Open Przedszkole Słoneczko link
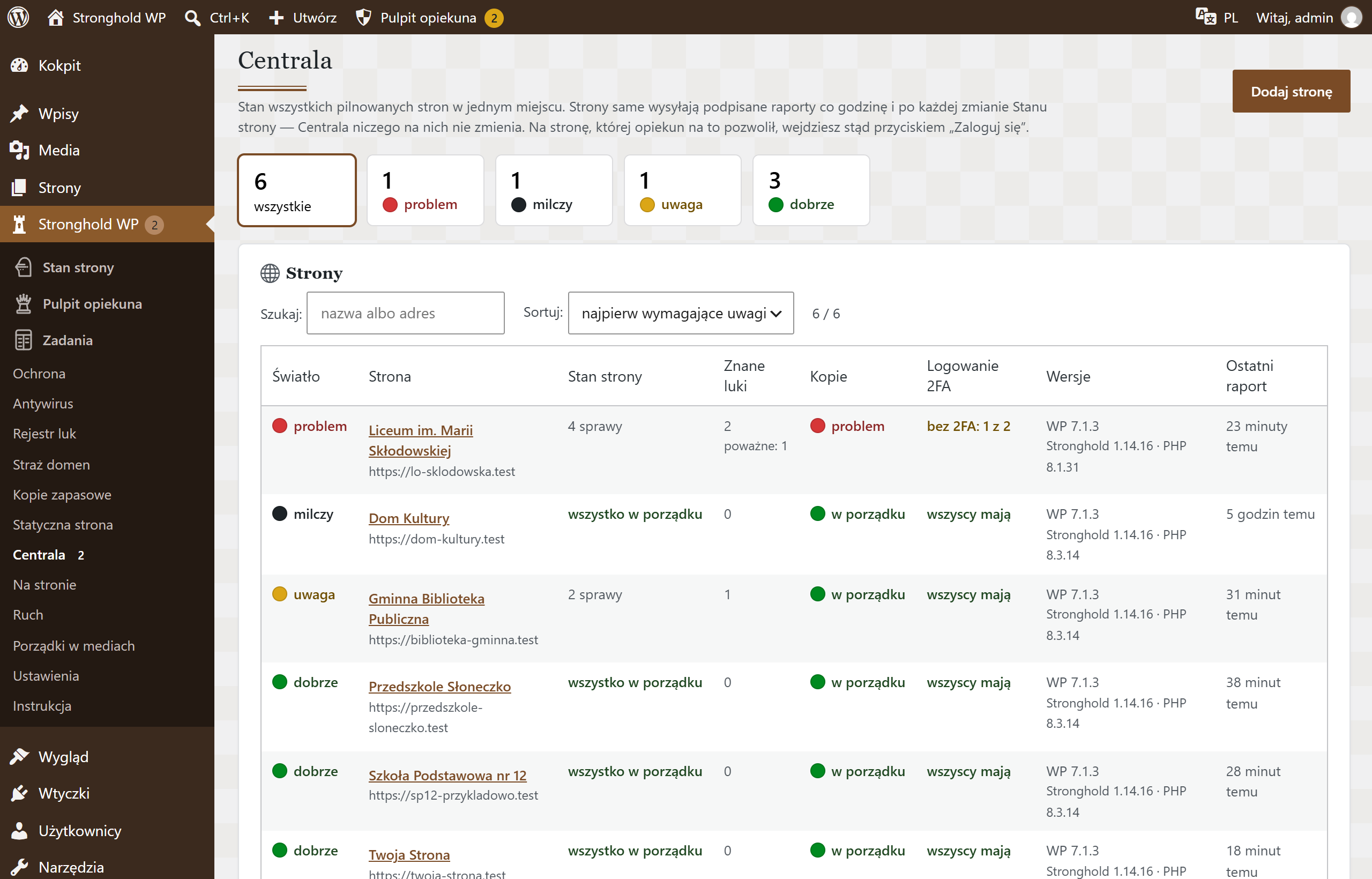Viewport: 1372px width, 879px height. pyautogui.click(x=439, y=686)
